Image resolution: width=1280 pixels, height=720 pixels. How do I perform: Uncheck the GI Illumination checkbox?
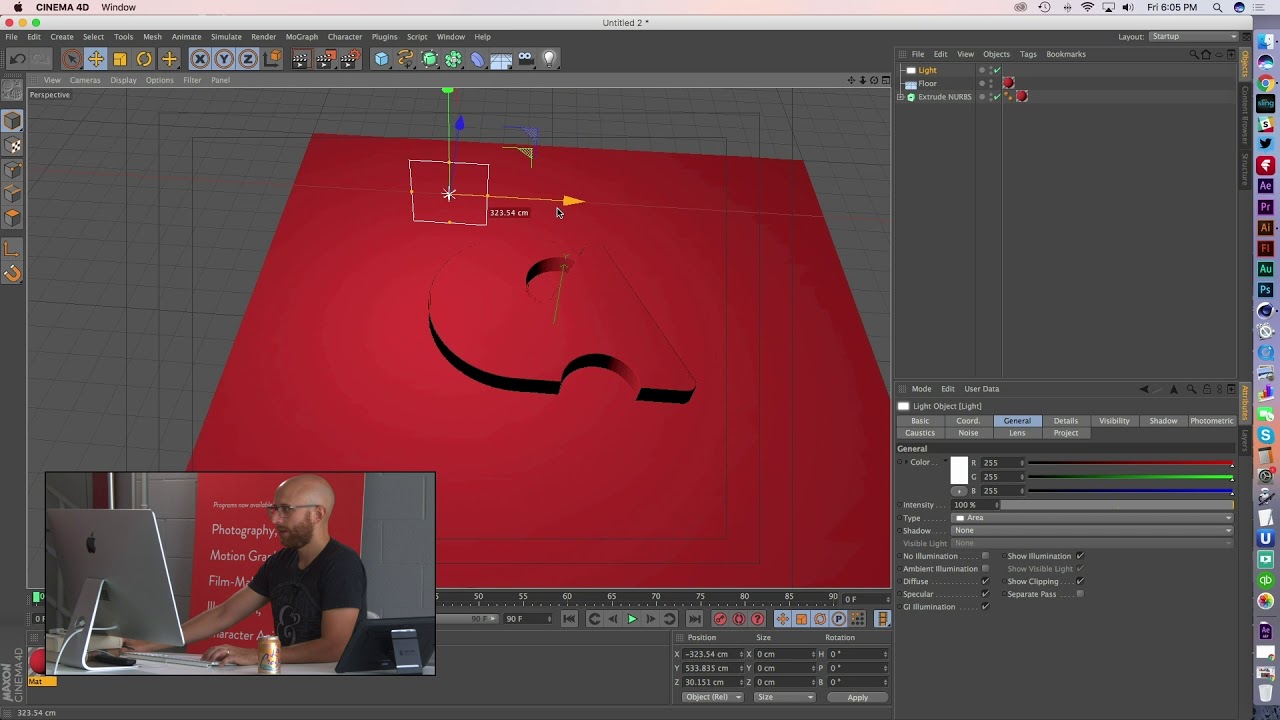coord(985,607)
